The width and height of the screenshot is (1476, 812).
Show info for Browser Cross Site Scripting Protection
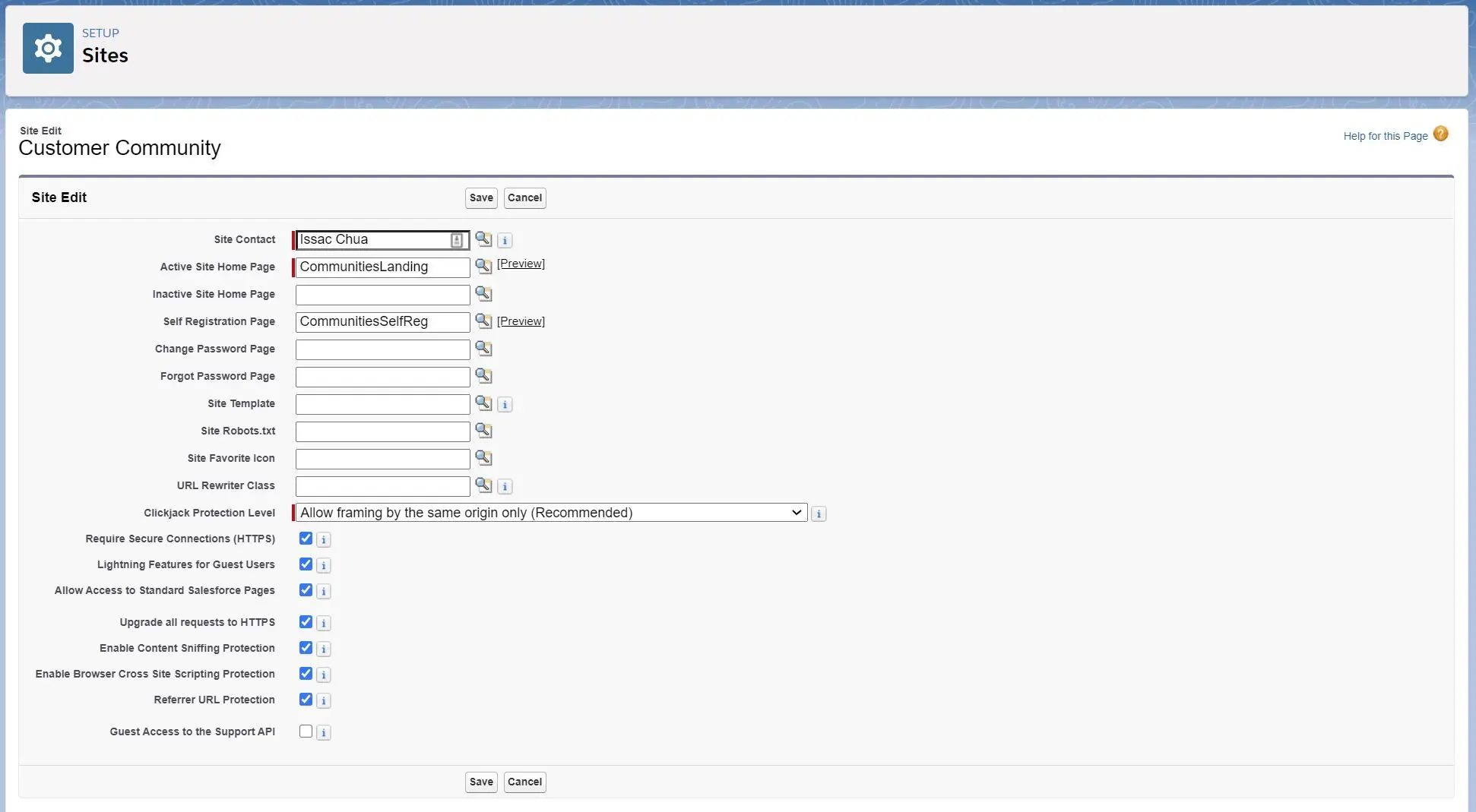(323, 675)
